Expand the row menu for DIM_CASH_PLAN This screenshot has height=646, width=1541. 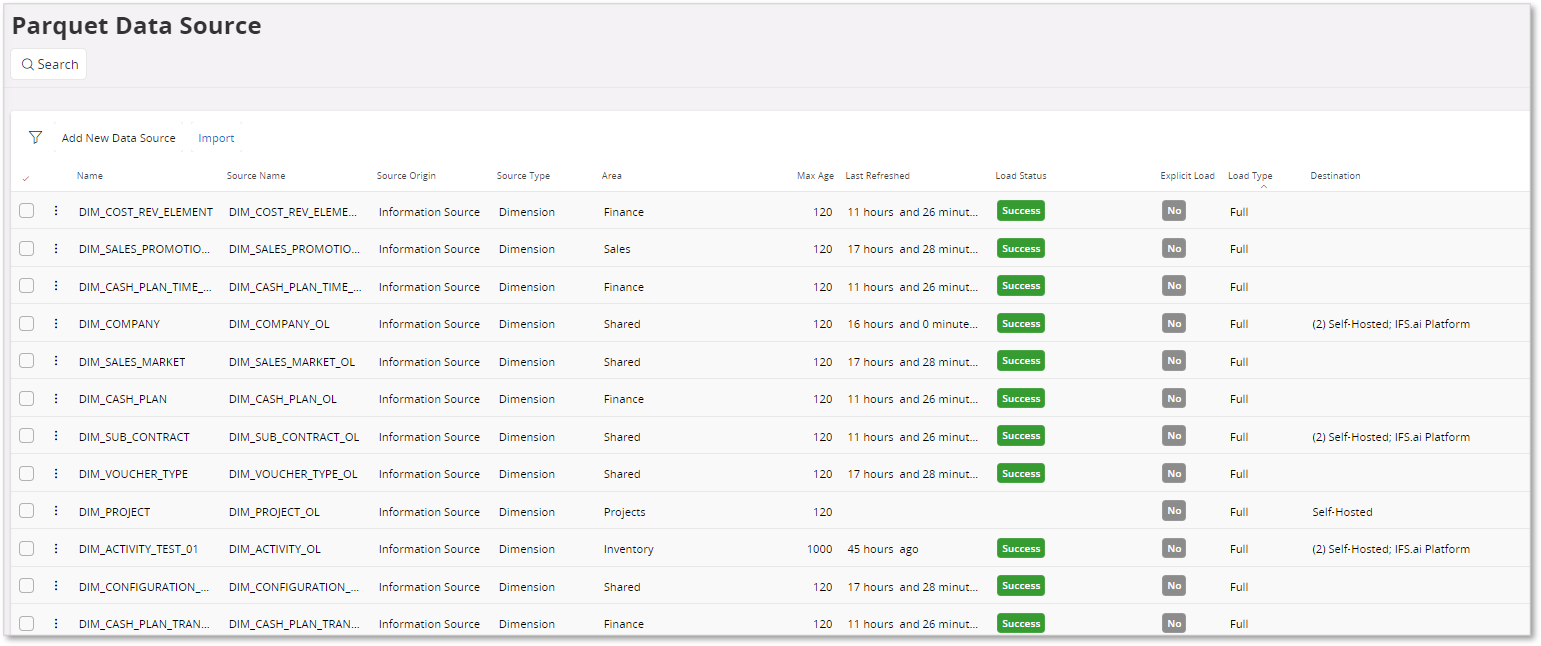click(x=56, y=398)
